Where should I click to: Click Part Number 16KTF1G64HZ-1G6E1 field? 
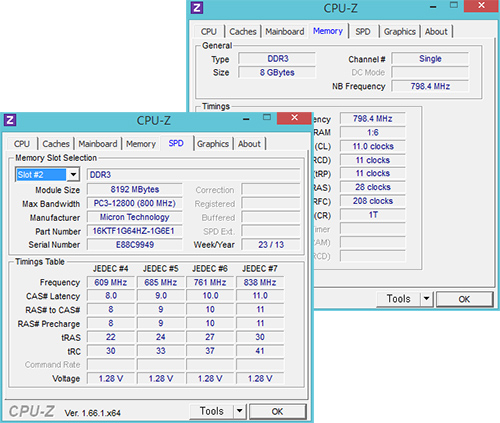135,231
